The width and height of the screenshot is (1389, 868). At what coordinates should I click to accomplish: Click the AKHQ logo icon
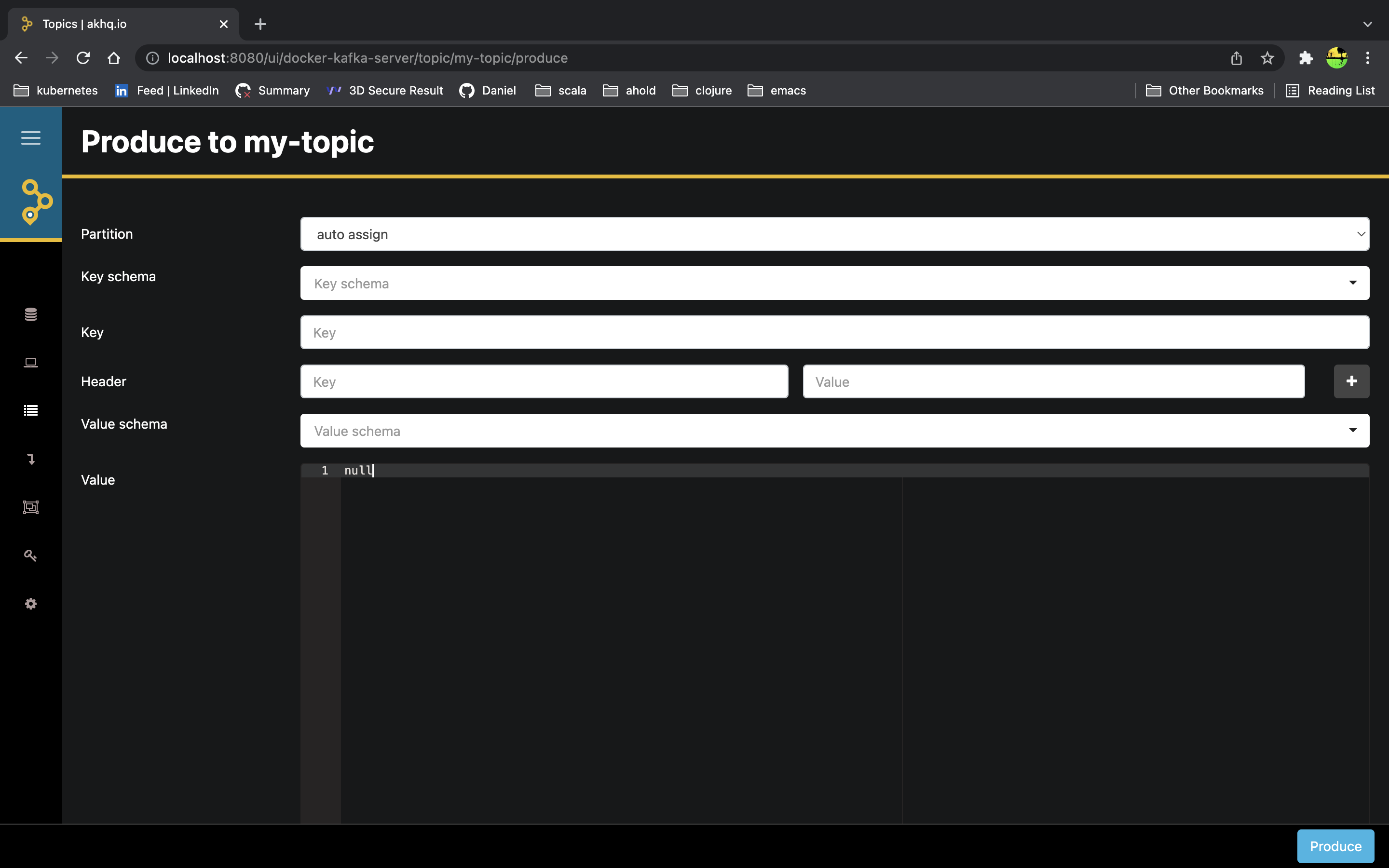[36, 202]
